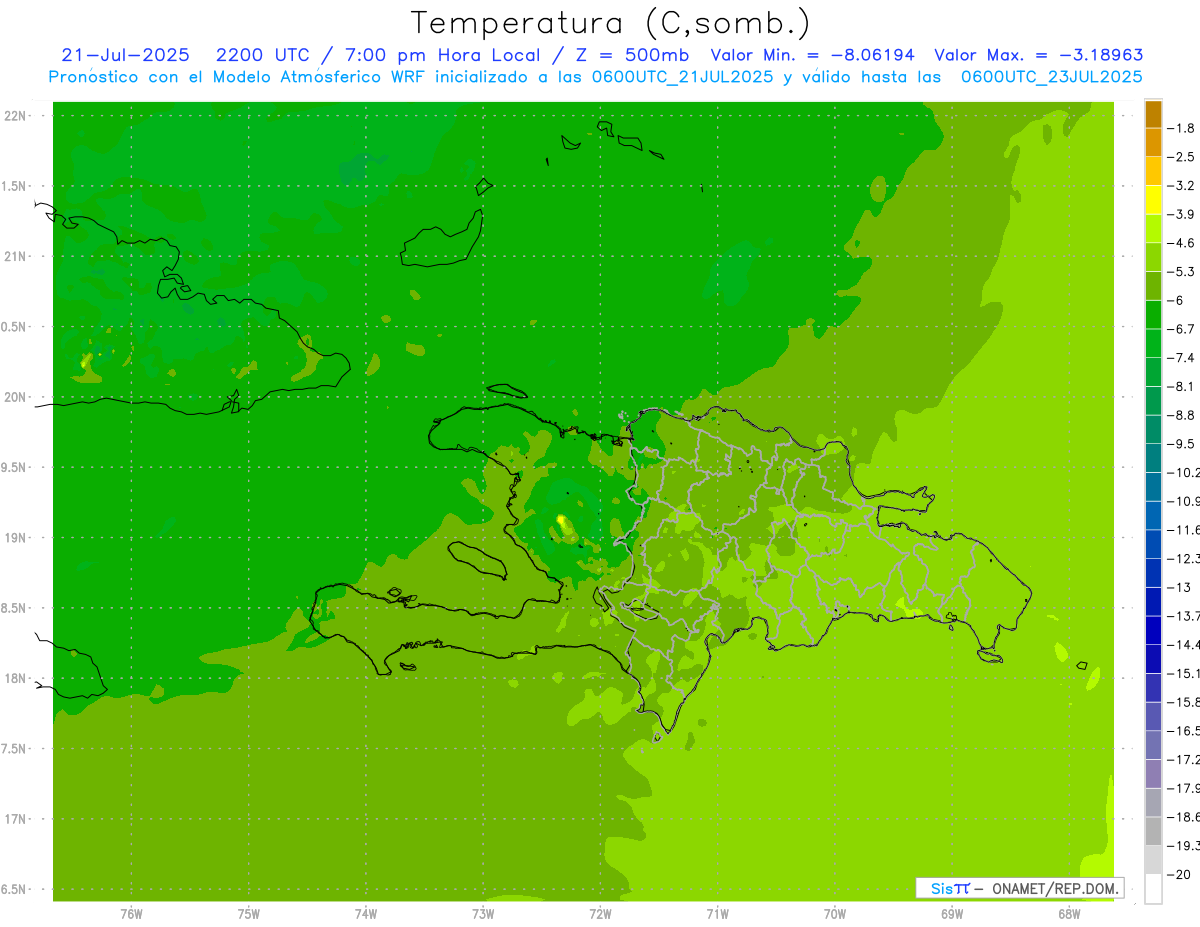
Task: Click the "75W" longitude axis label
Action: click(249, 914)
